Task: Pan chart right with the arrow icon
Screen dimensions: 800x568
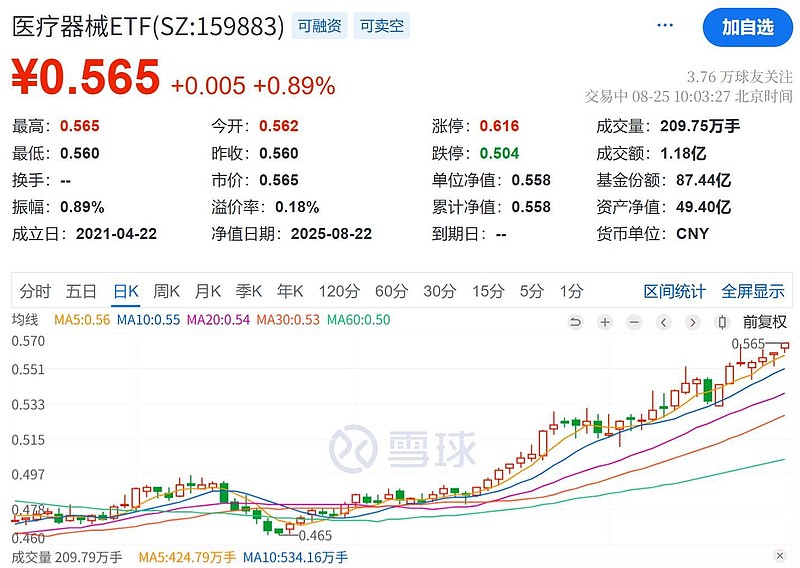Action: 692,322
